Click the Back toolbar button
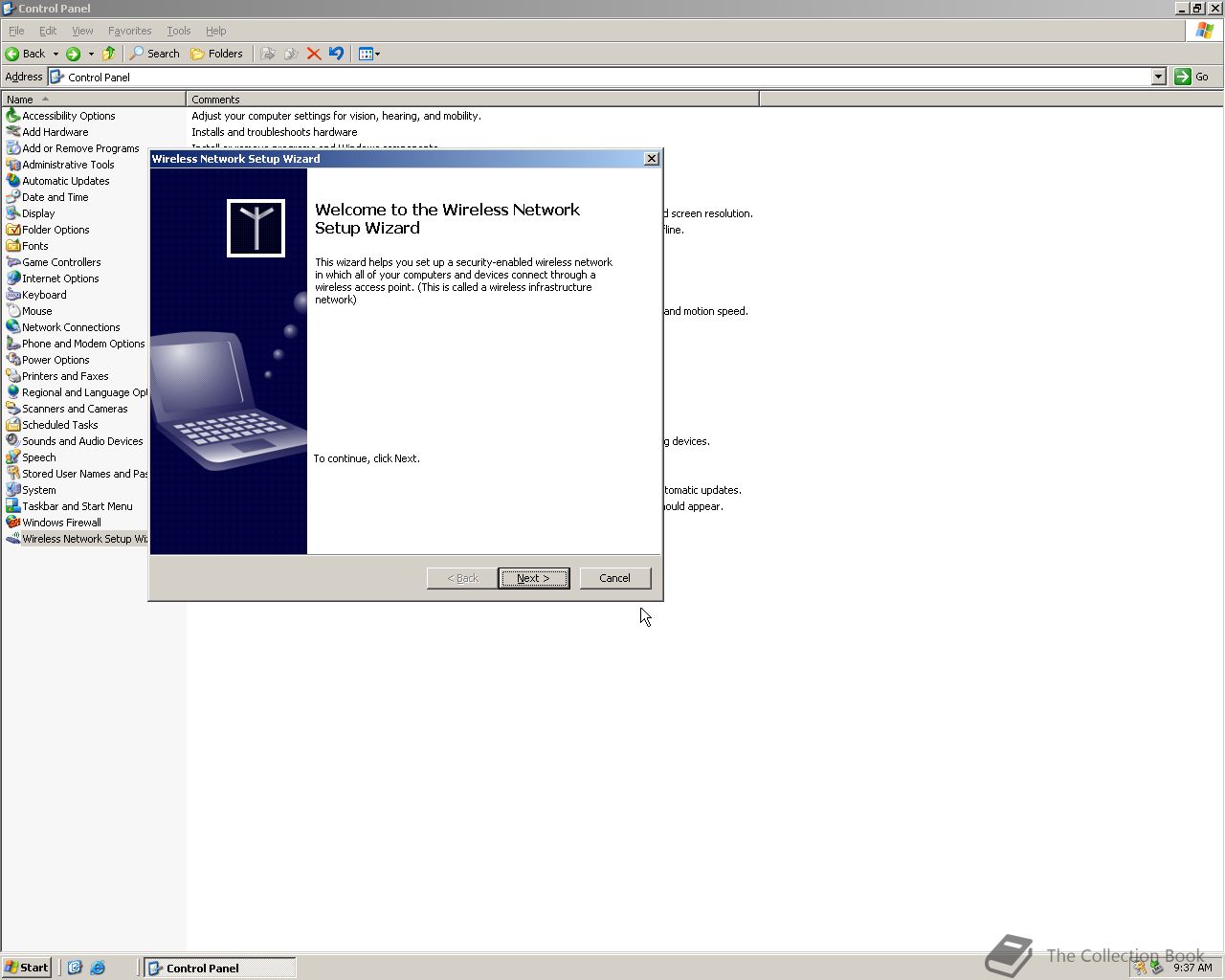 click(27, 54)
